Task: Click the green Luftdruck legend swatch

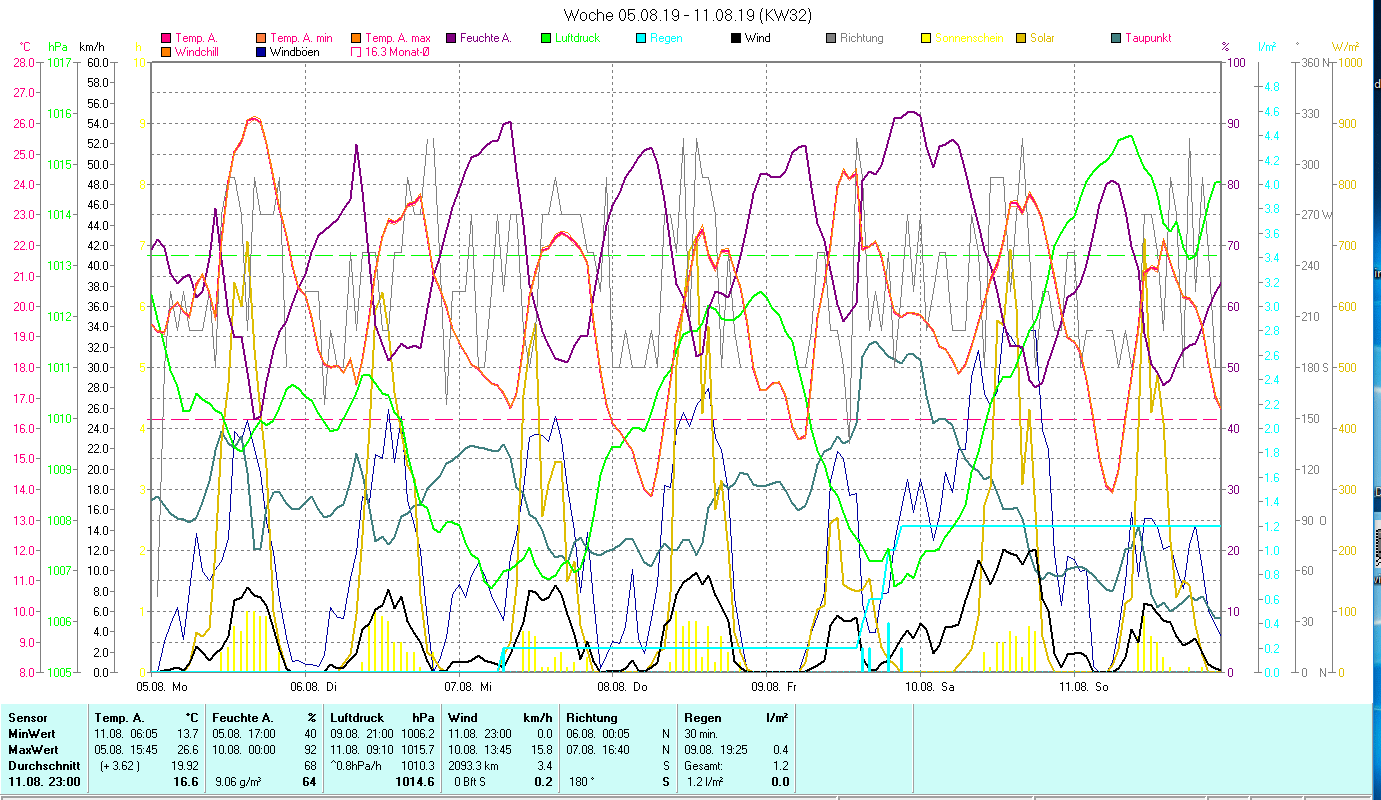Action: tap(545, 39)
